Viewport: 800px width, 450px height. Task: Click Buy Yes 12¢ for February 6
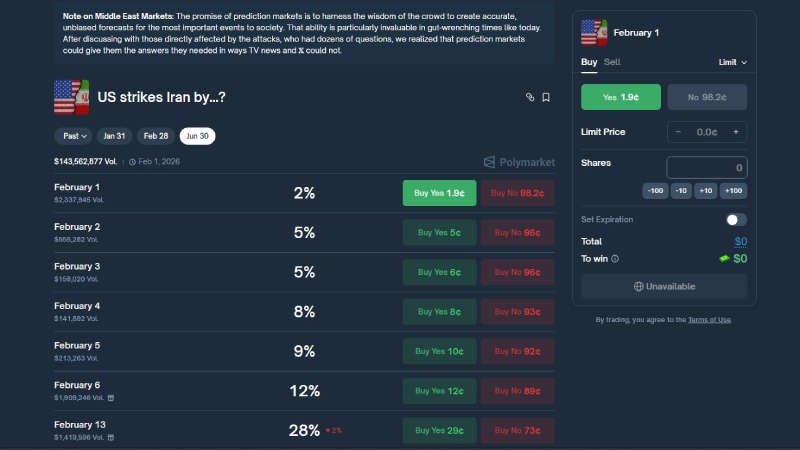(439, 391)
